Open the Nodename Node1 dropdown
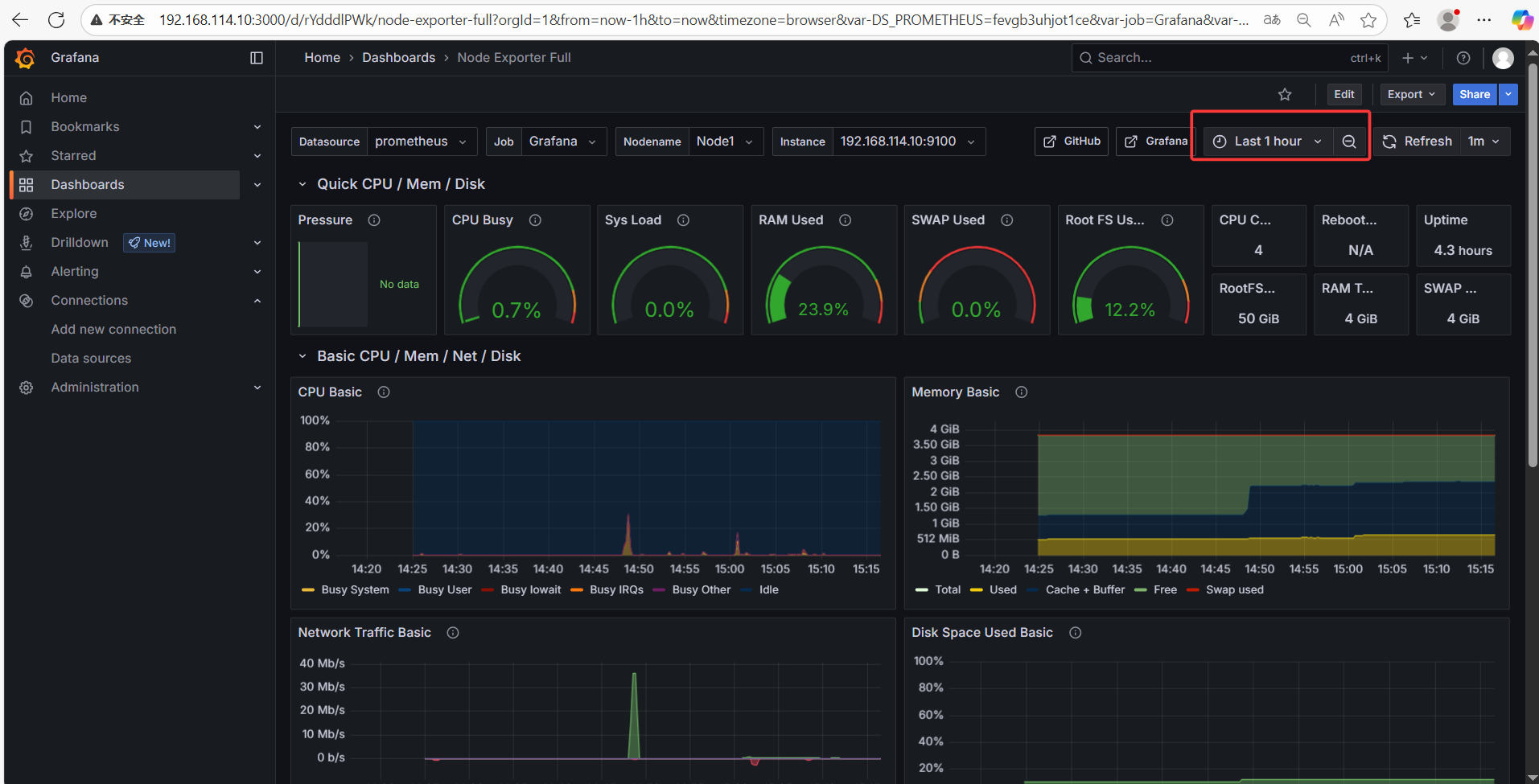 pos(726,142)
